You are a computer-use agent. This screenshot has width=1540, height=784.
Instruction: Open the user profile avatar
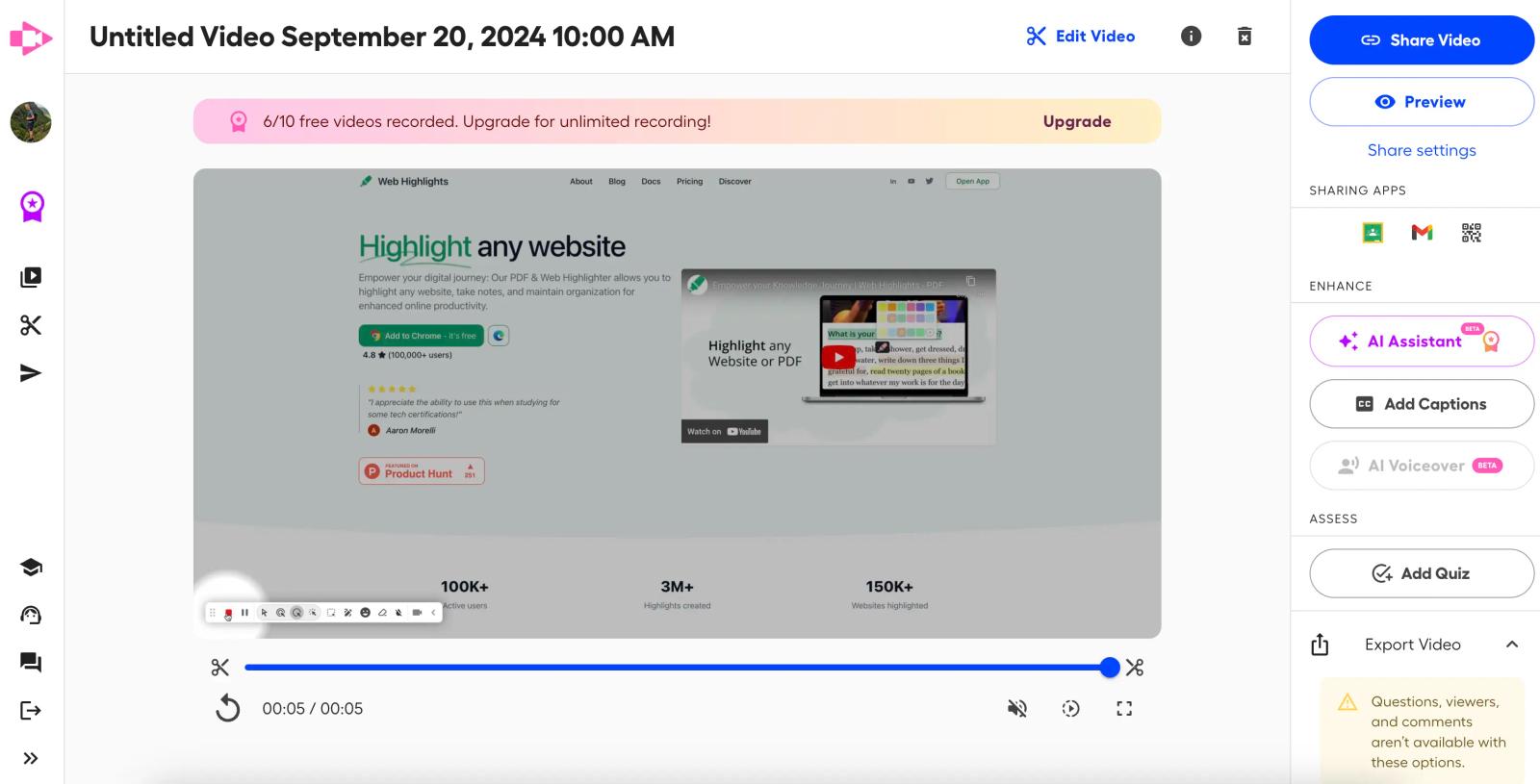tap(31, 122)
